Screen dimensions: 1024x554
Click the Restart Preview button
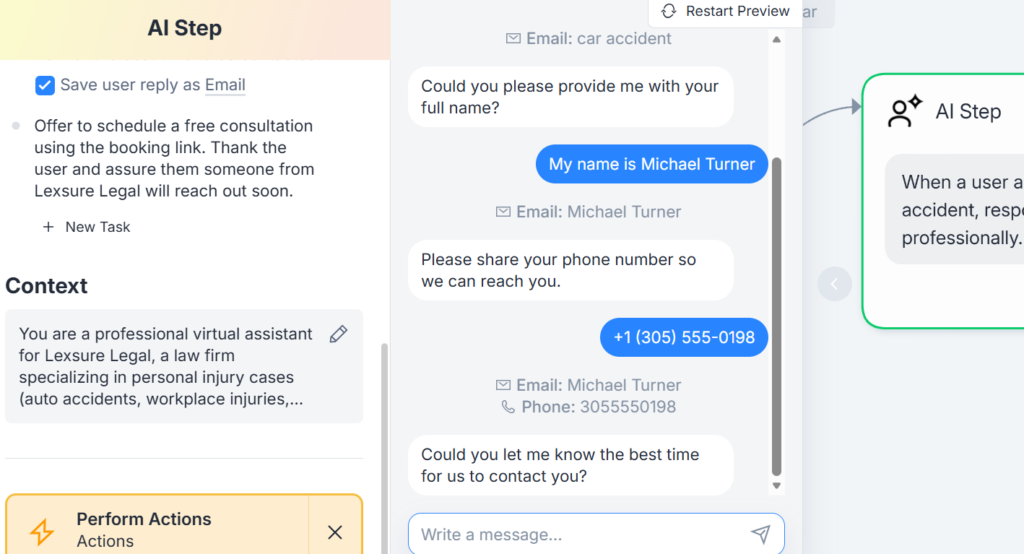tap(726, 12)
